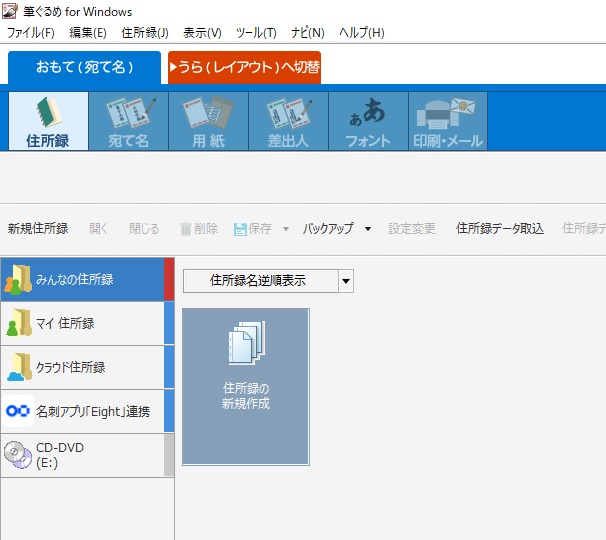
Task: Switch to うら(レイアウト)へ切替 tab
Action: tap(244, 68)
